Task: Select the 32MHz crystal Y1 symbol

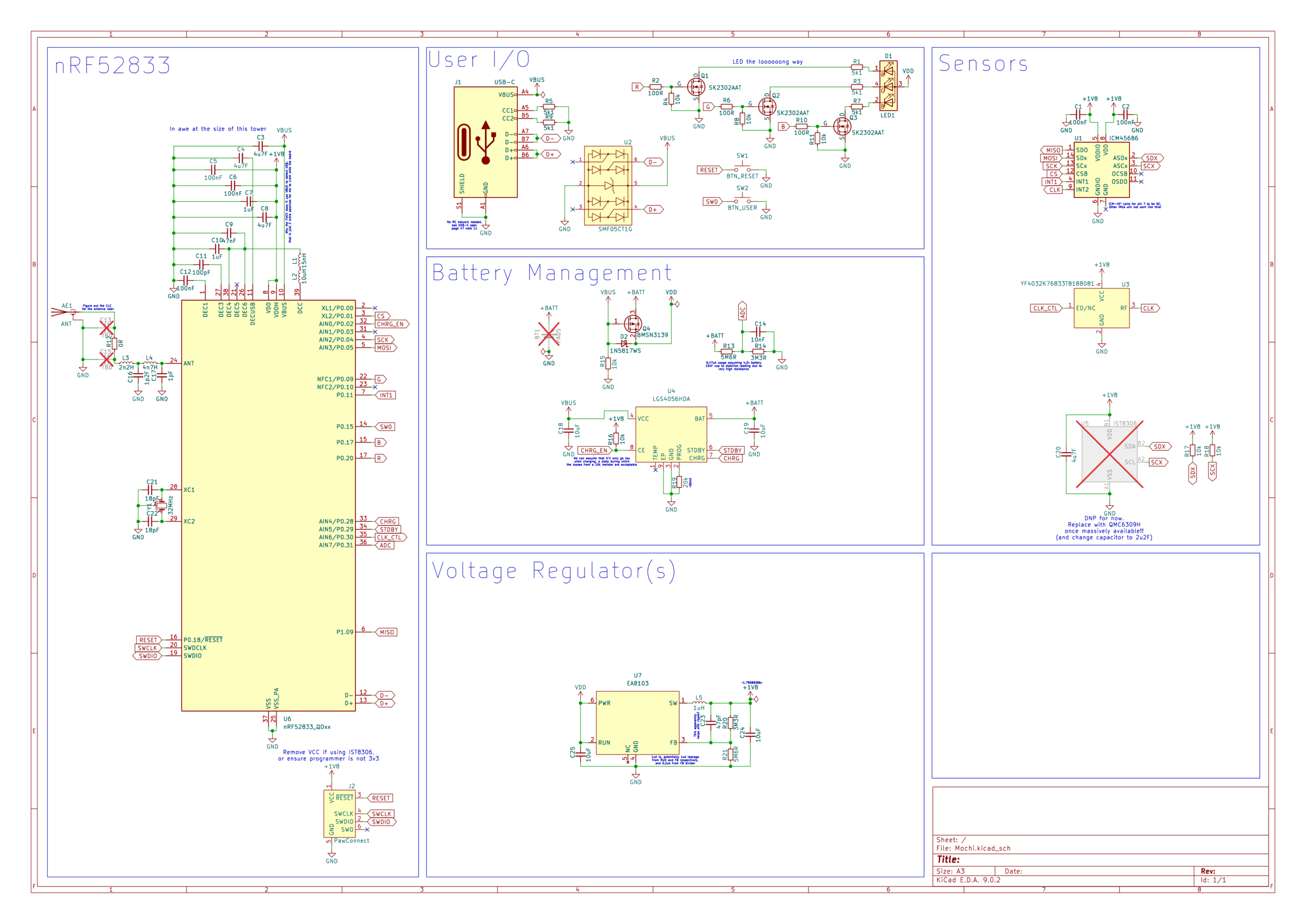Action: 162,505
